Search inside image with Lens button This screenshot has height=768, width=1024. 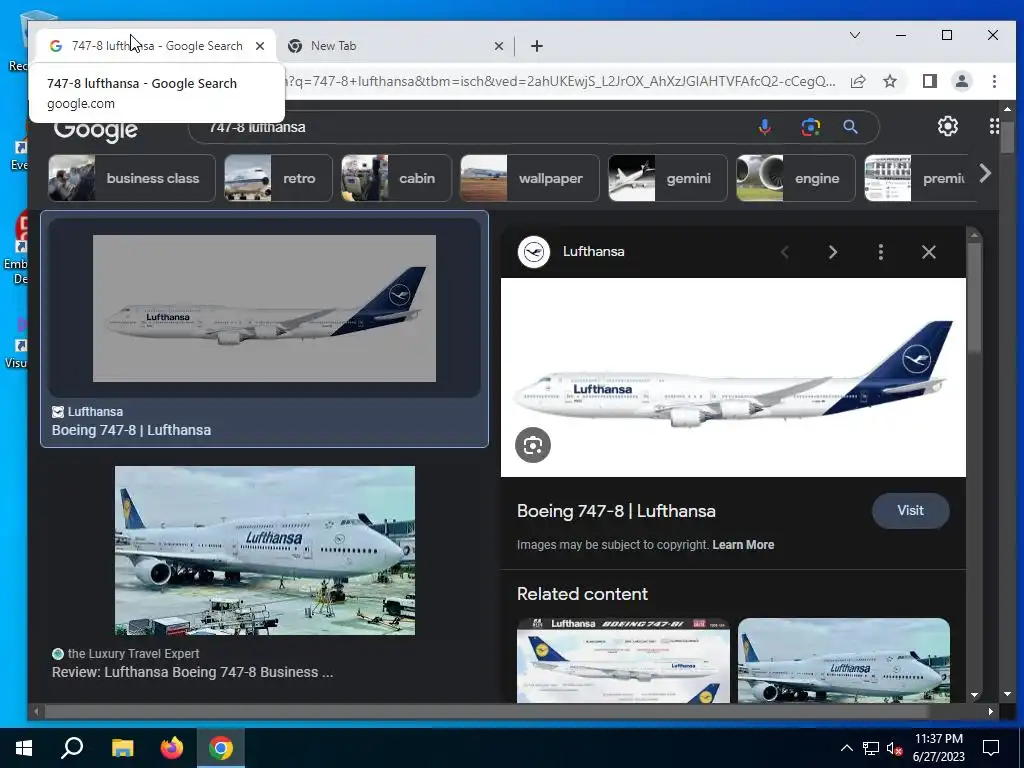533,445
